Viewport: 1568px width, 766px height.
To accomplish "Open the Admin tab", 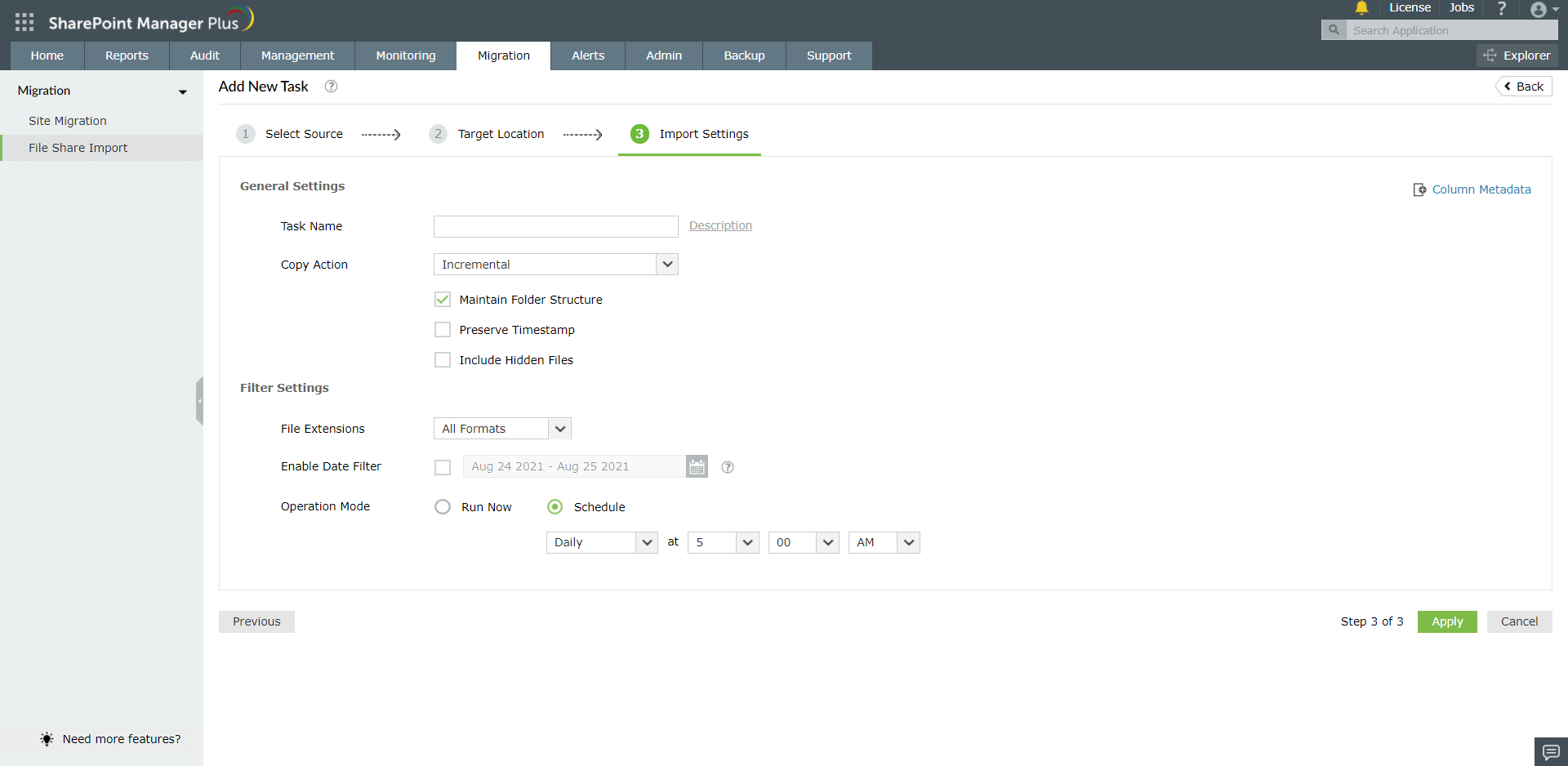I will (x=664, y=56).
